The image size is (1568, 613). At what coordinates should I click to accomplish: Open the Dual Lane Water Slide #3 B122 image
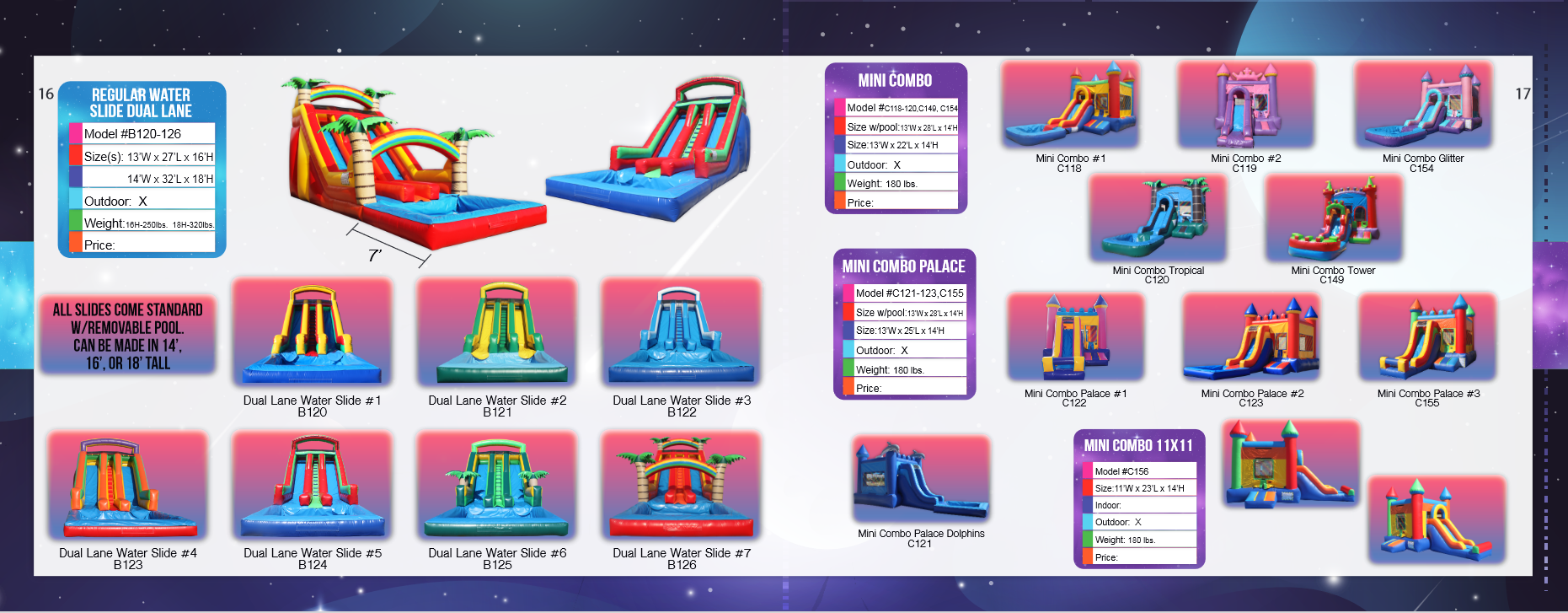(x=682, y=332)
